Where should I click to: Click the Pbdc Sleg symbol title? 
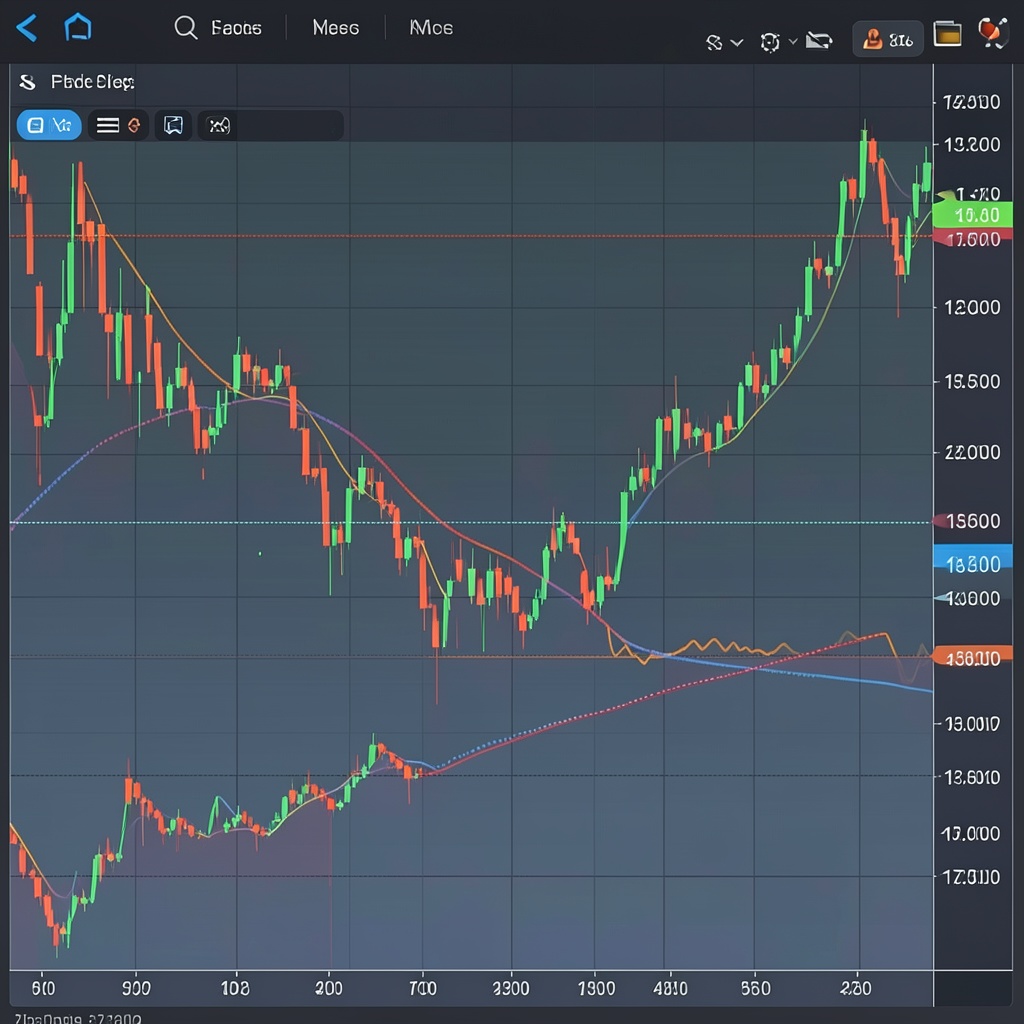coord(92,82)
